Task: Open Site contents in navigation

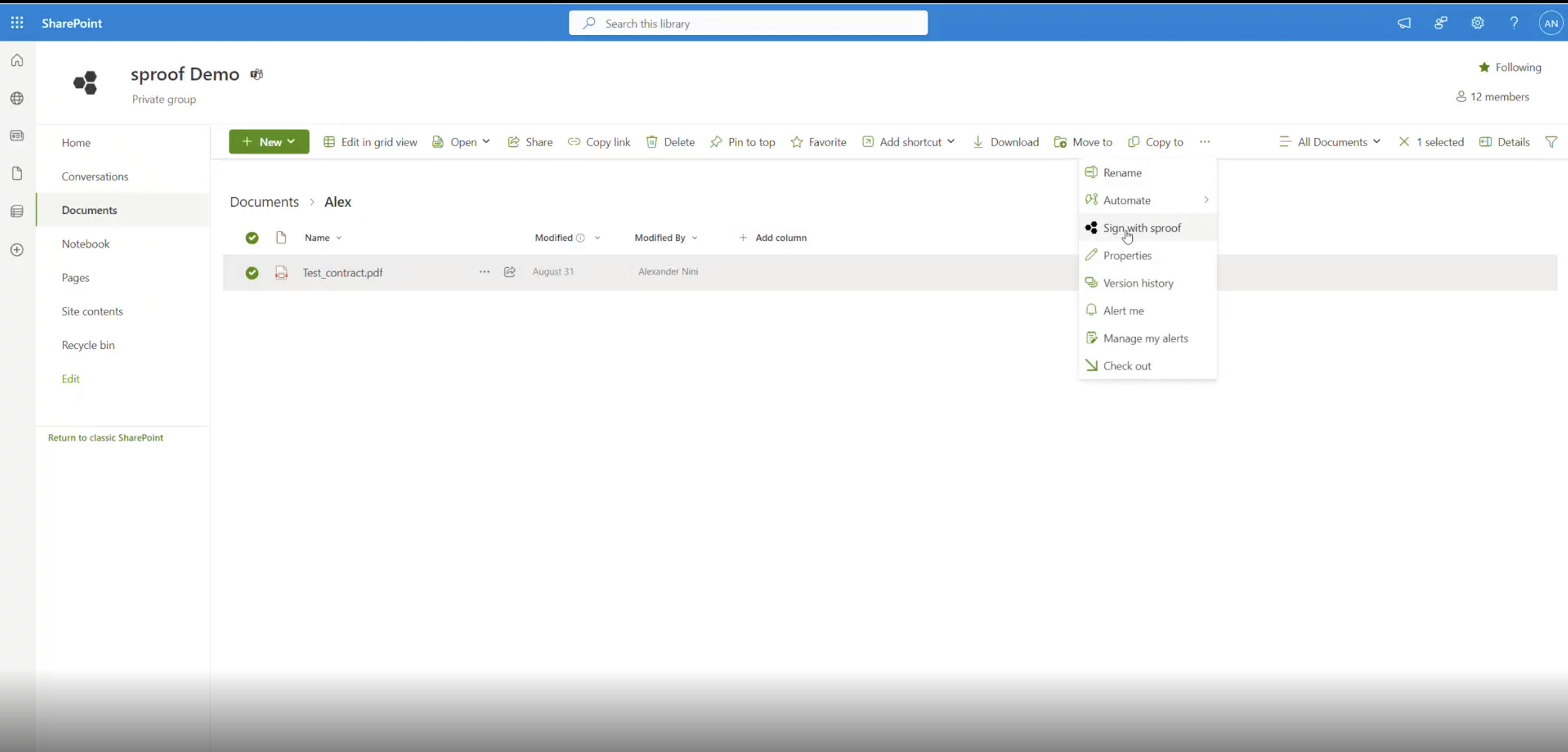Action: pyautogui.click(x=92, y=312)
